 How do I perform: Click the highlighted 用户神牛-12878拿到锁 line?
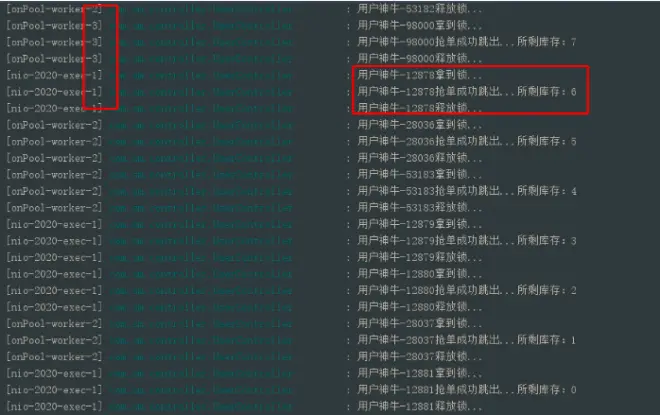pos(420,75)
